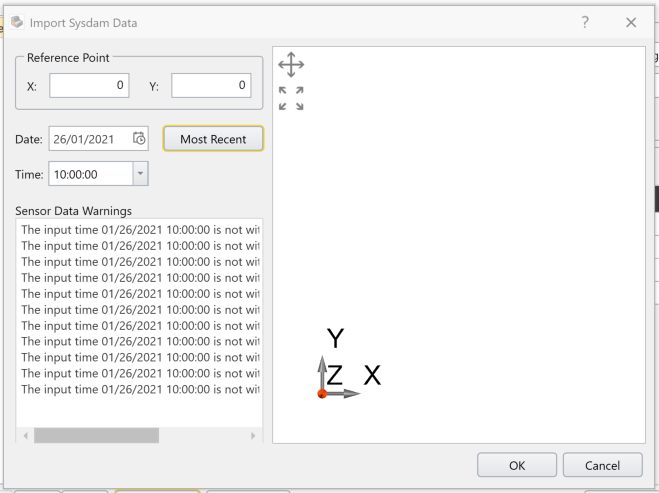Click the scroll left arrow under warnings
The height and width of the screenshot is (493, 659).
(24, 436)
